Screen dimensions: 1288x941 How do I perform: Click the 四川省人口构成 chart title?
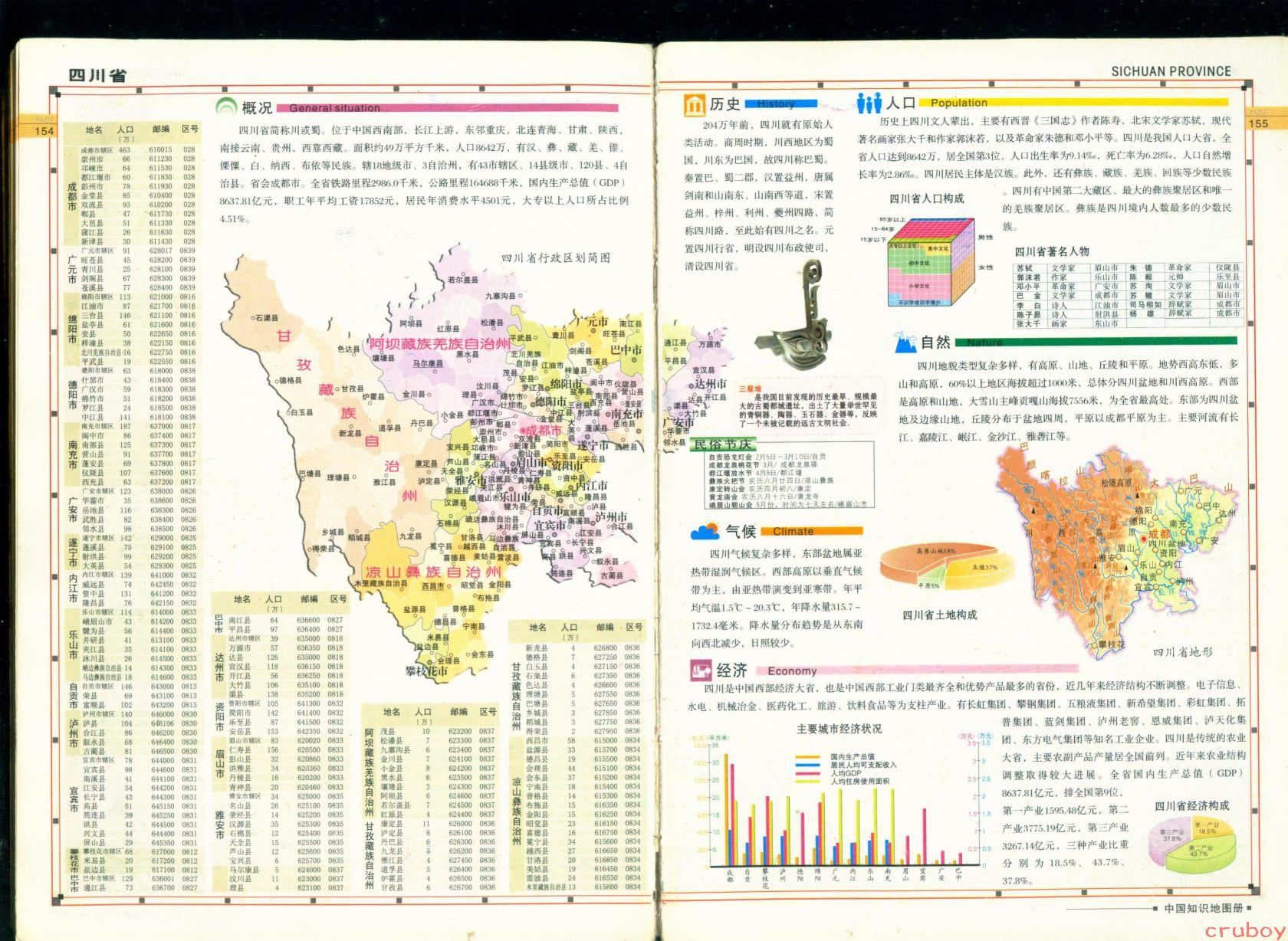pyautogui.click(x=927, y=198)
